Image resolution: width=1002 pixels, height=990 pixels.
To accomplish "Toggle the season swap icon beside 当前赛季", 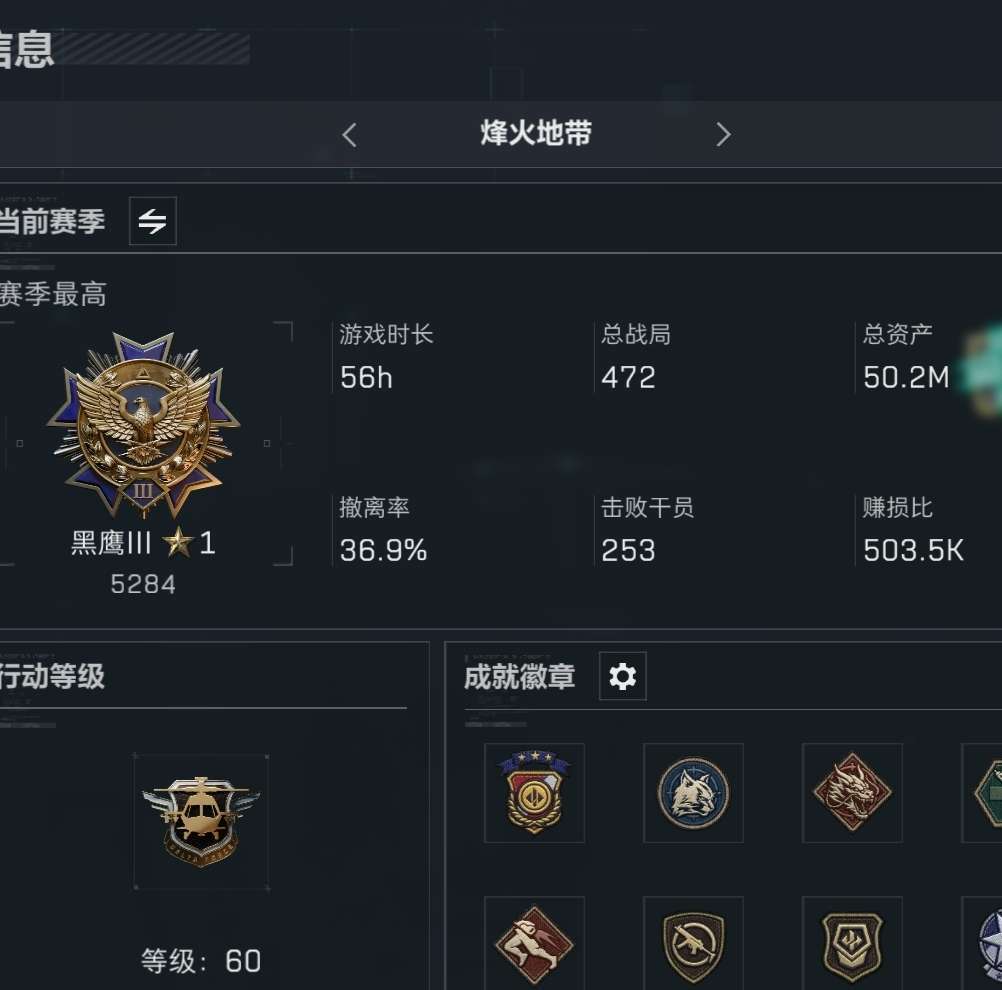I will coord(153,221).
